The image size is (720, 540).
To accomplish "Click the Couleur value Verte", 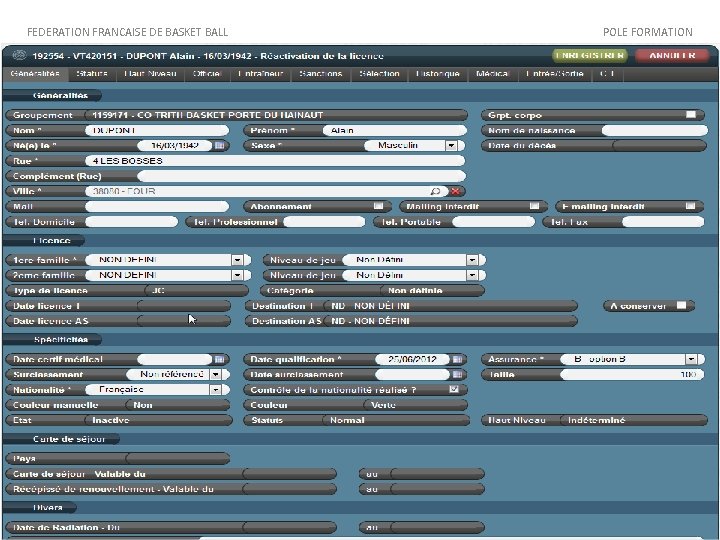I will pos(416,405).
